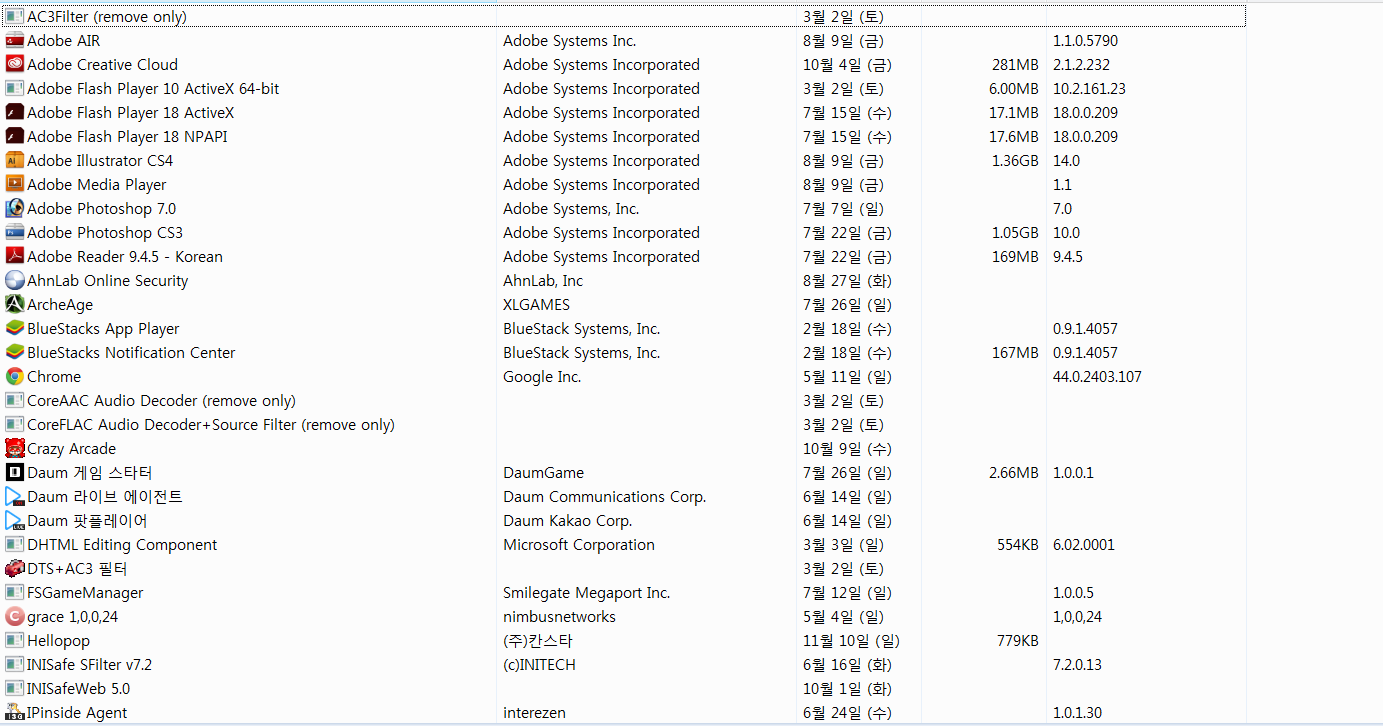
Task: Click the "Daum 팟플레이어" name text
Action: coord(87,521)
